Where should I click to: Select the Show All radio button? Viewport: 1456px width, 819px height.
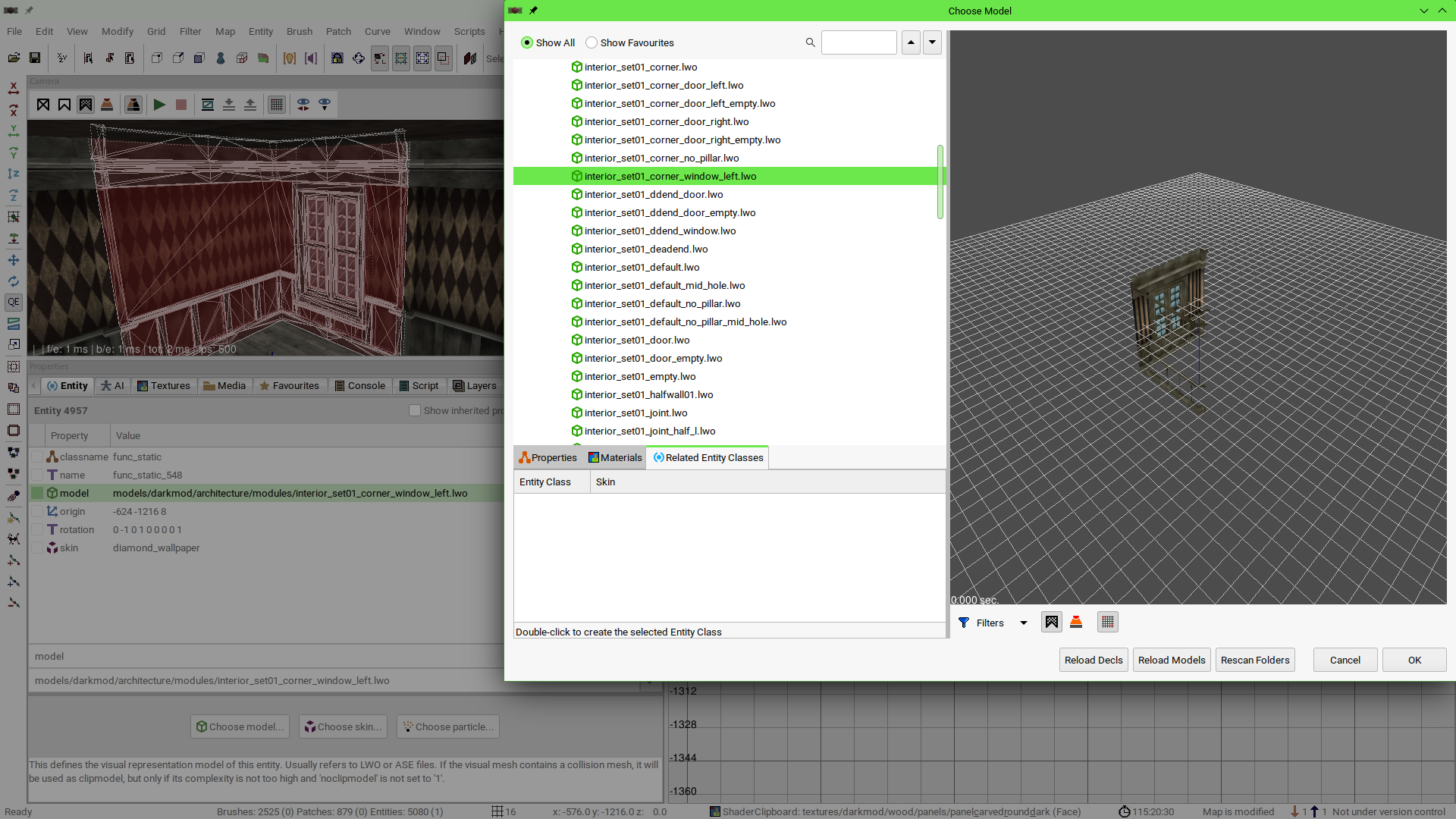pos(527,42)
